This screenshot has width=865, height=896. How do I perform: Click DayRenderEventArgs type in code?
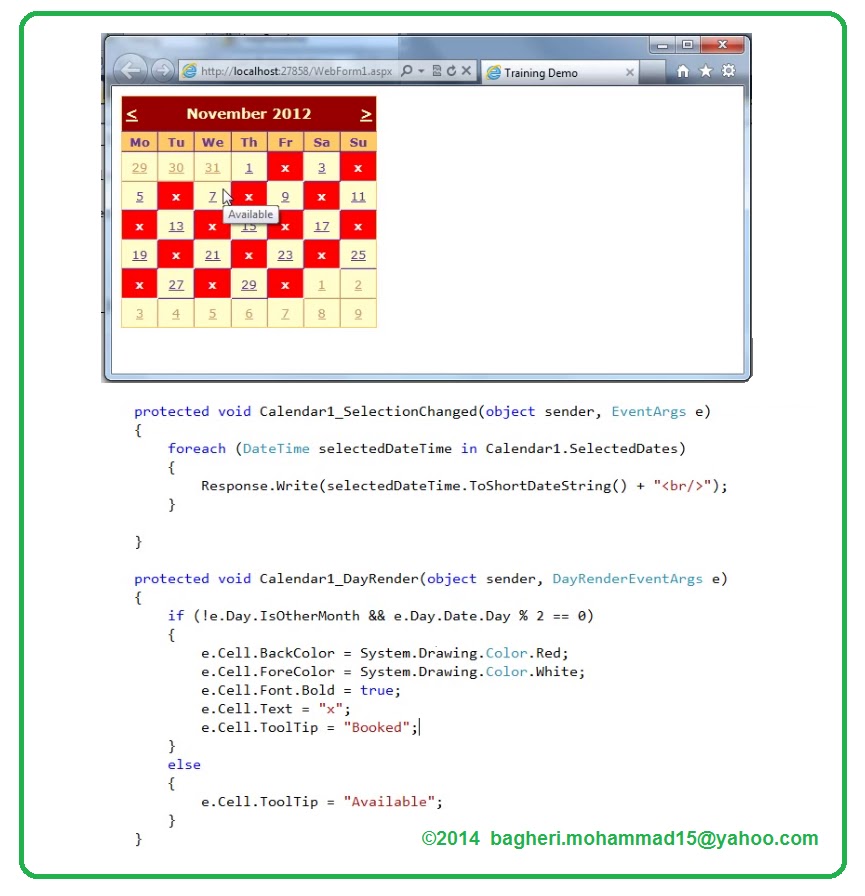[627, 579]
